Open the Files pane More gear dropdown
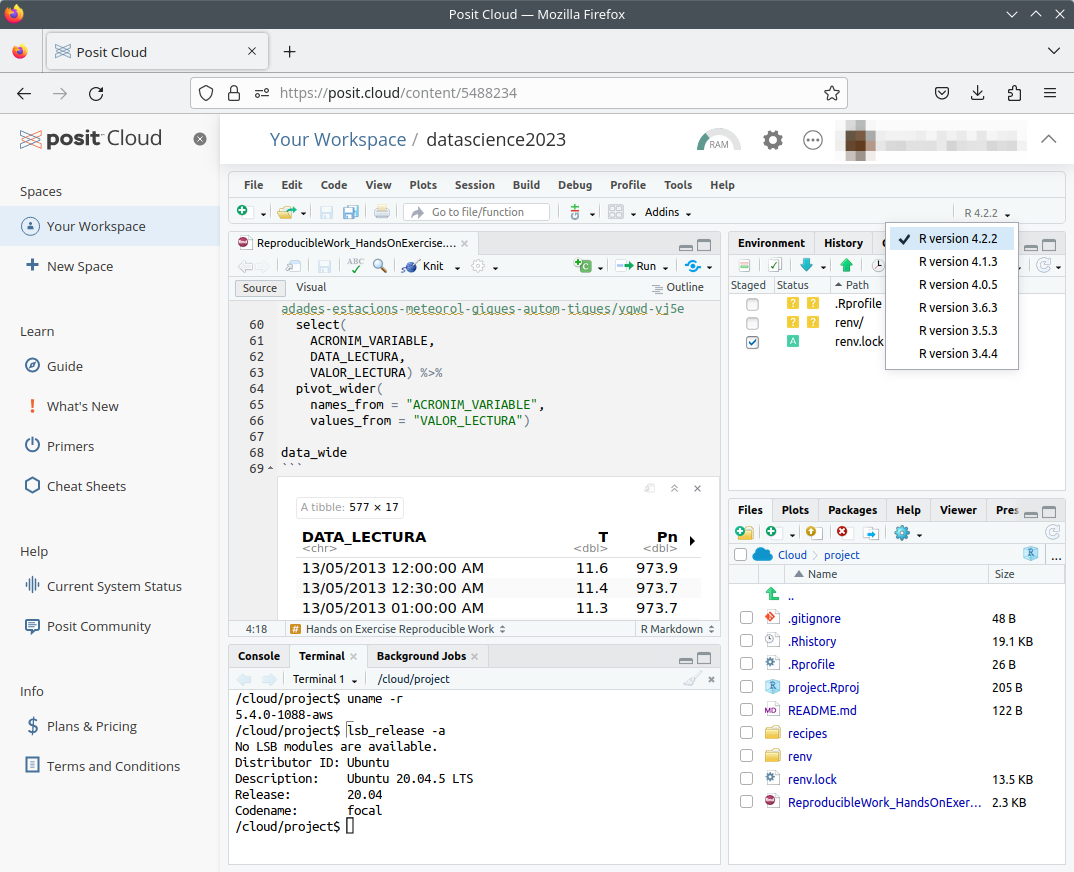 click(x=908, y=533)
